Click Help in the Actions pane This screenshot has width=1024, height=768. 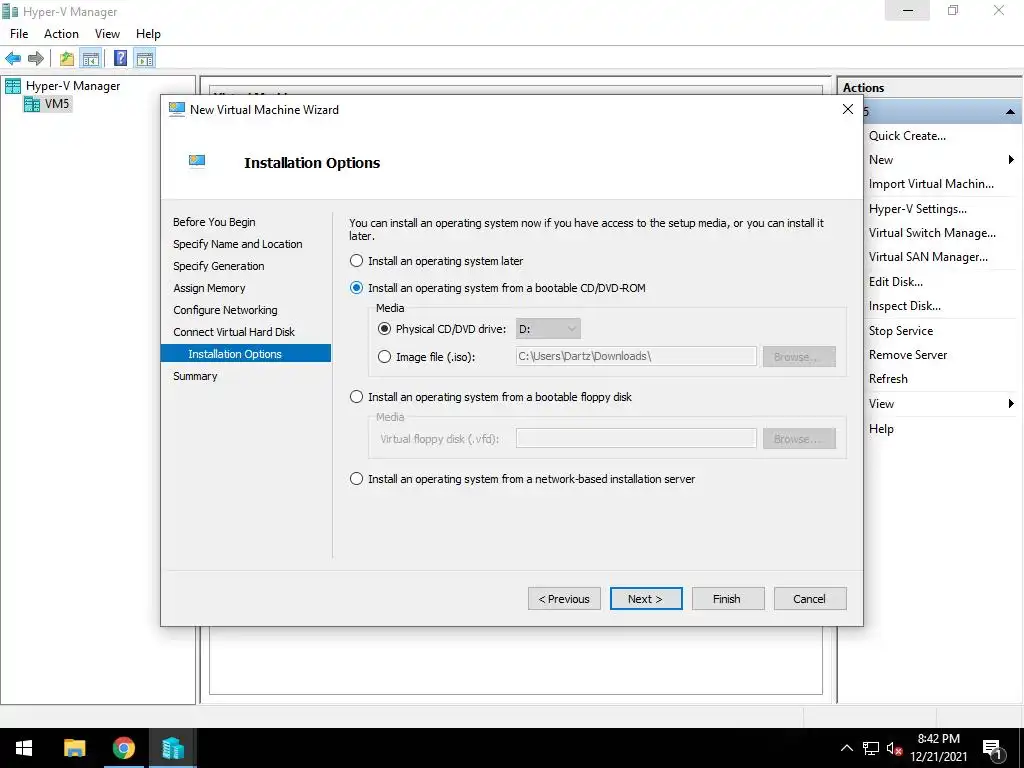881,429
